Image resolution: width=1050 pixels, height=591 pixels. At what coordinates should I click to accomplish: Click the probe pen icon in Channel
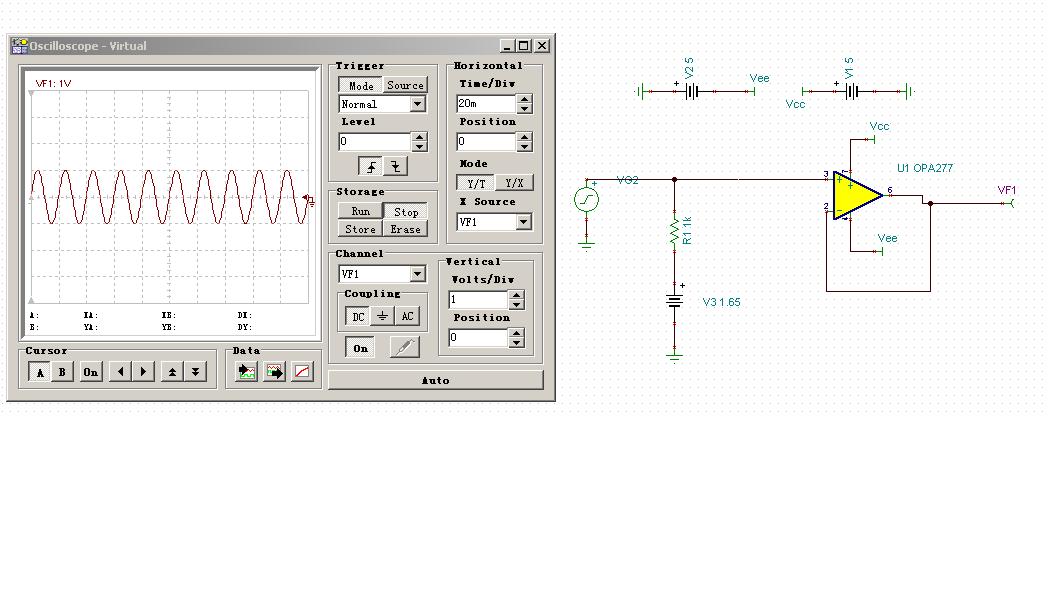click(x=404, y=347)
